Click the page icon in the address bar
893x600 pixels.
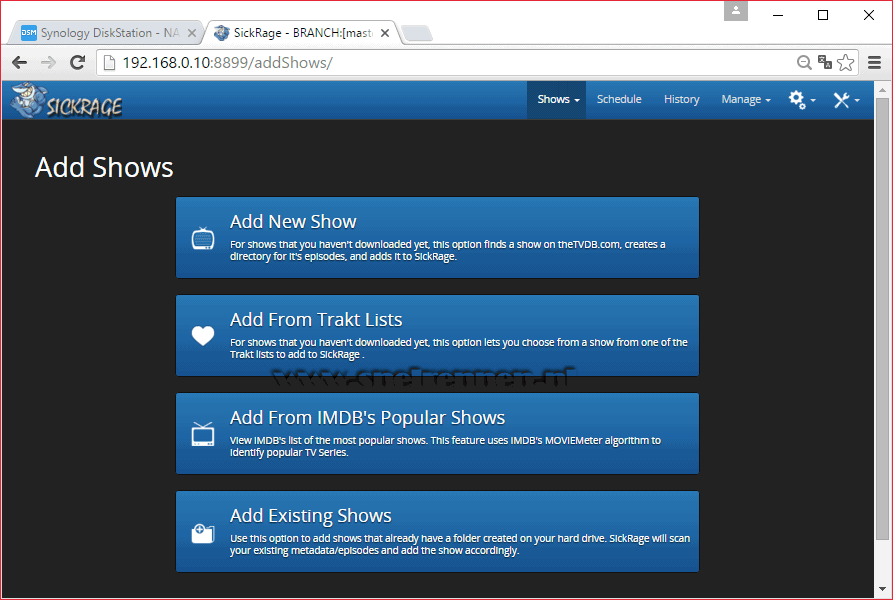tap(109, 63)
